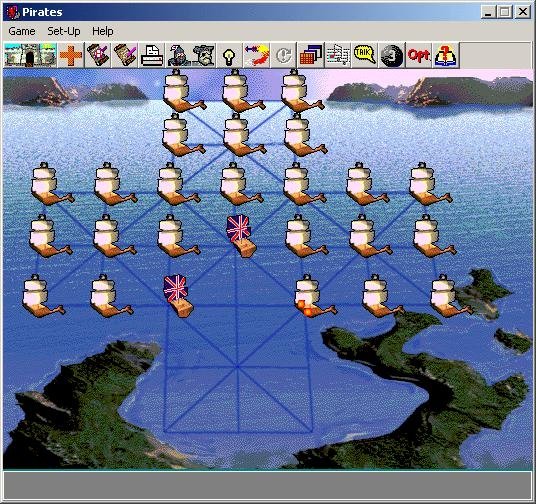Click the stacked grid boards icon
The height and width of the screenshot is (504, 536).
pyautogui.click(x=310, y=55)
